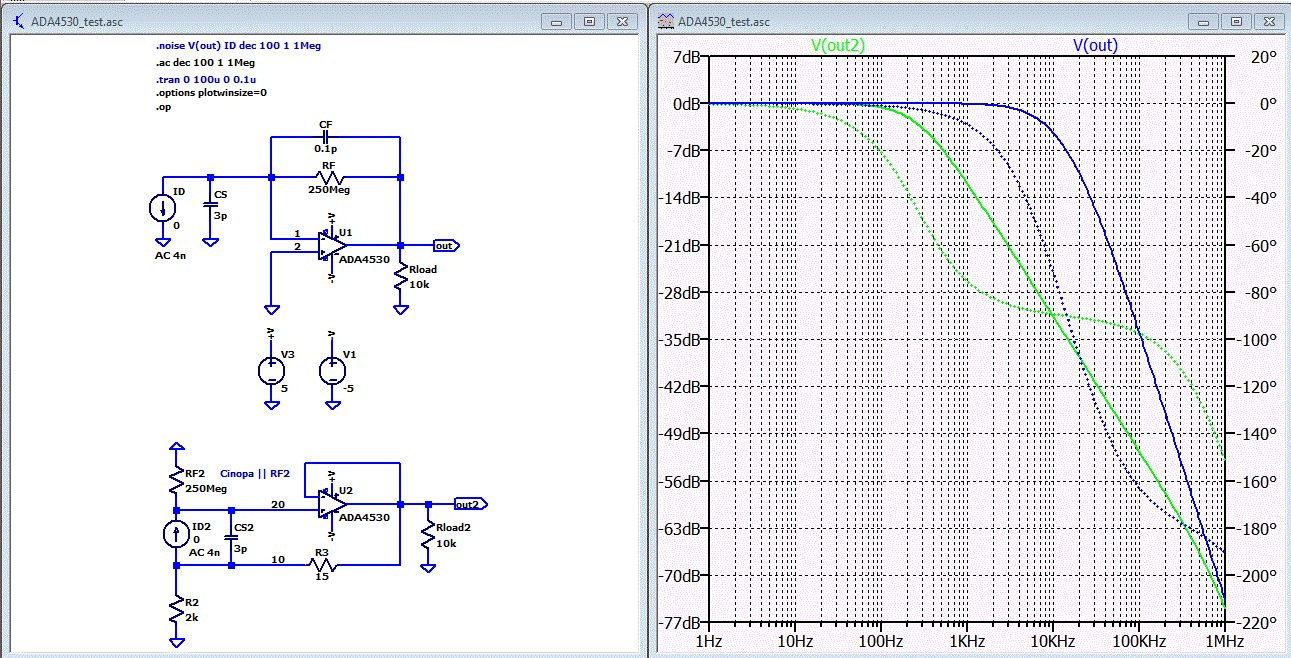Select the ID2 current source symbol
The width and height of the screenshot is (1291, 658).
177,534
